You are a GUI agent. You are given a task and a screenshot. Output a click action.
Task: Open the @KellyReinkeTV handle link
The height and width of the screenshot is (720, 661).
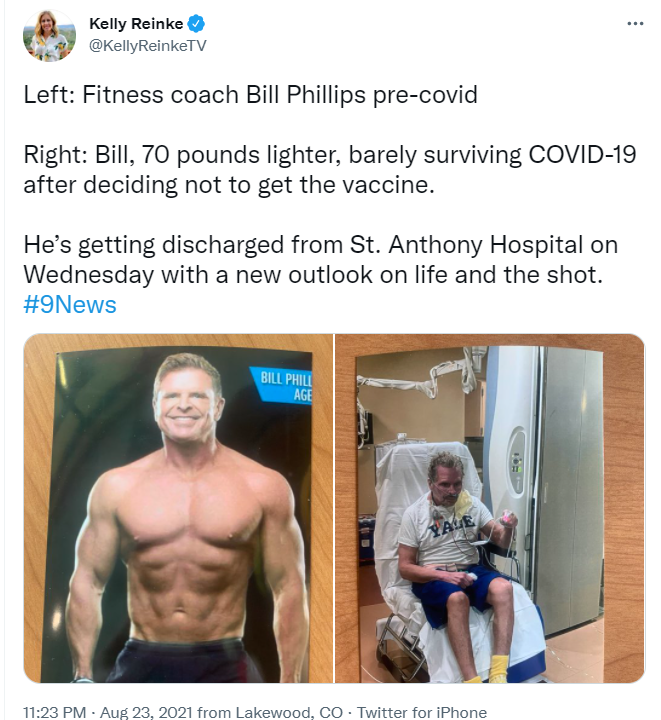pyautogui.click(x=147, y=44)
